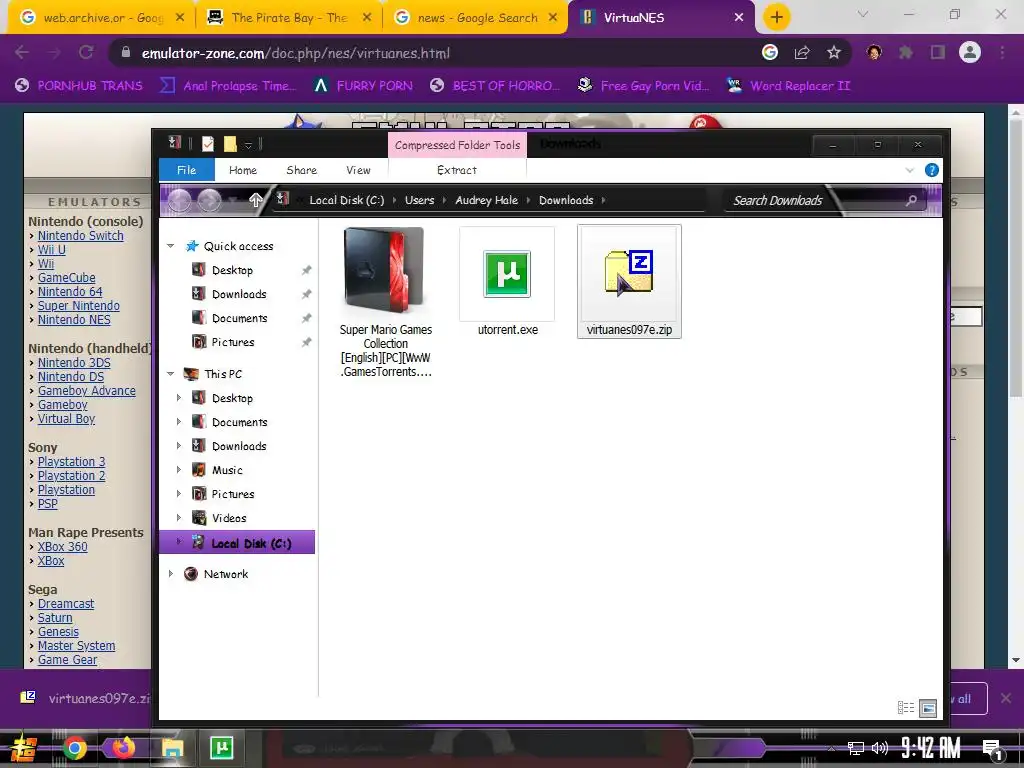Open a new Chrome tab
The image size is (1024, 768).
coord(776,17)
